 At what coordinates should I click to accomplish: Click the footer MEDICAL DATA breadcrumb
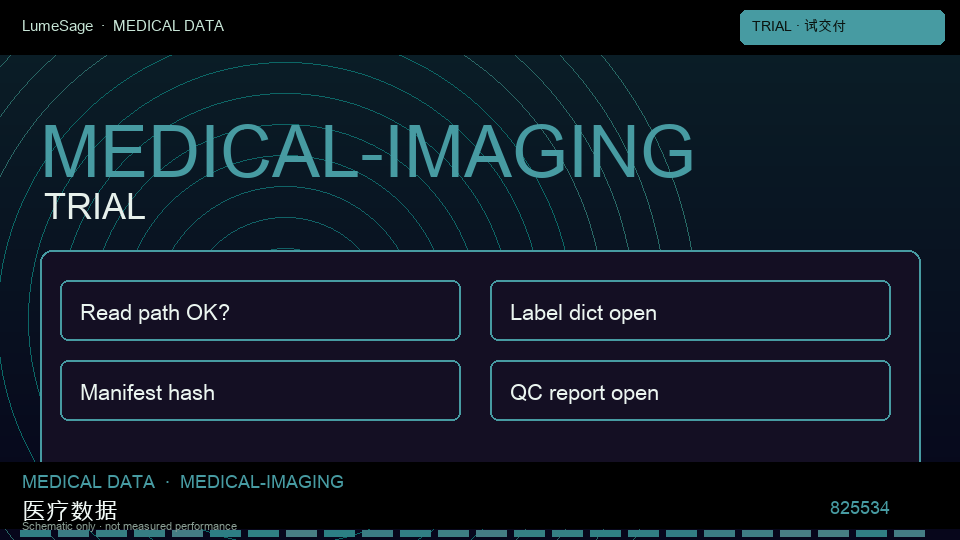(88, 482)
